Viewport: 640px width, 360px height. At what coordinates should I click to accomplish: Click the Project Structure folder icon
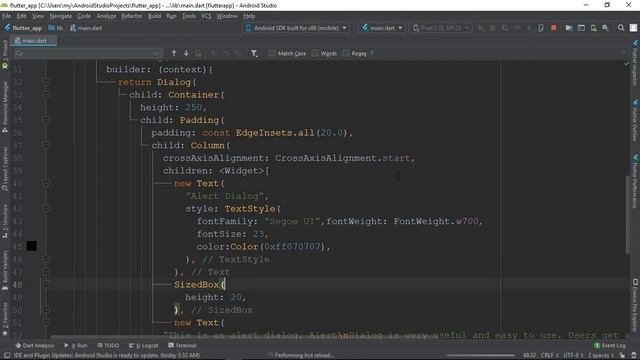[569, 28]
